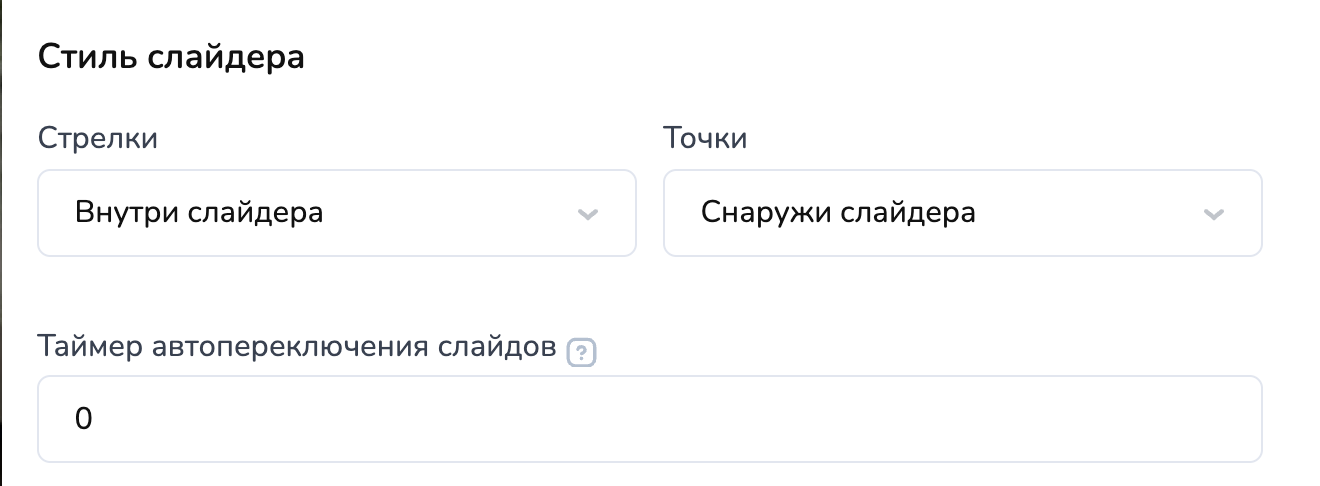
Task: Click the Стиль слайдера section heading
Action: click(171, 57)
